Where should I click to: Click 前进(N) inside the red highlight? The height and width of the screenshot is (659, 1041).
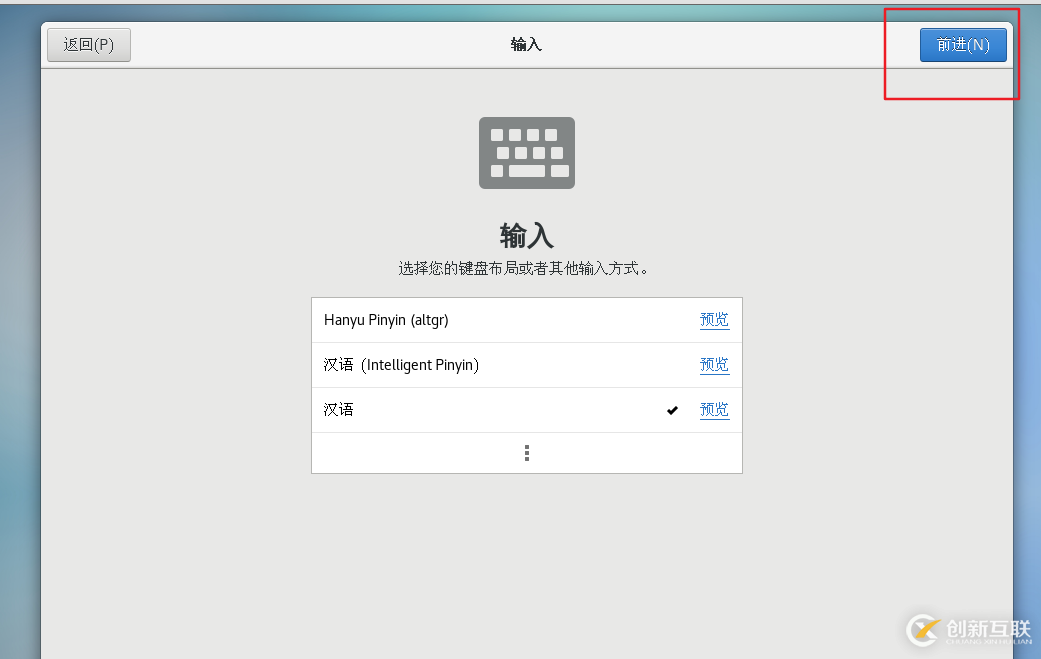[962, 44]
